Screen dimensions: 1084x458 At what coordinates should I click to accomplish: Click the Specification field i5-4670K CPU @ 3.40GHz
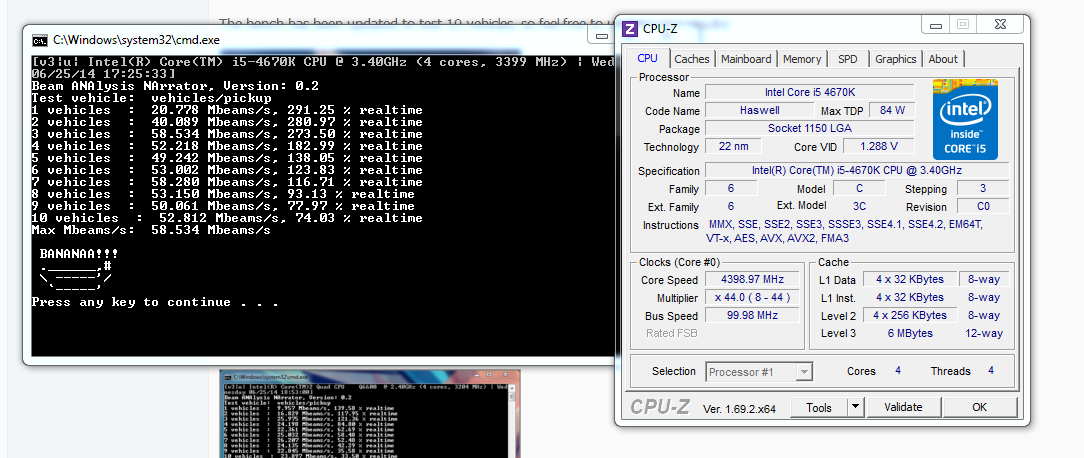point(857,170)
